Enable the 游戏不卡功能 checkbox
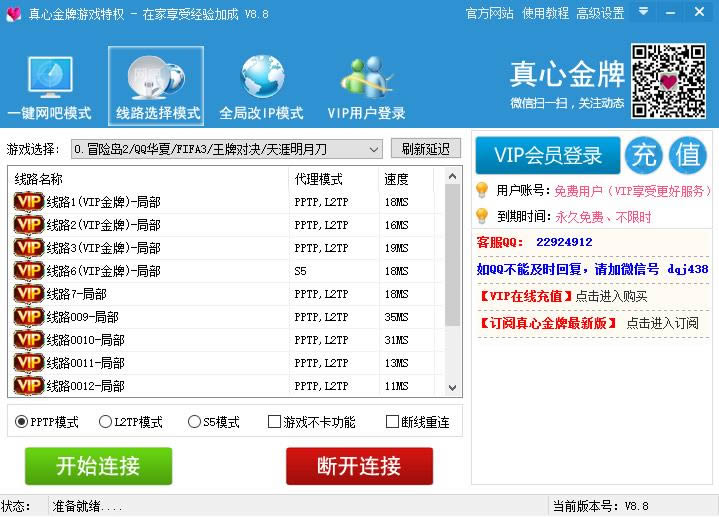The image size is (719, 517). point(274,421)
